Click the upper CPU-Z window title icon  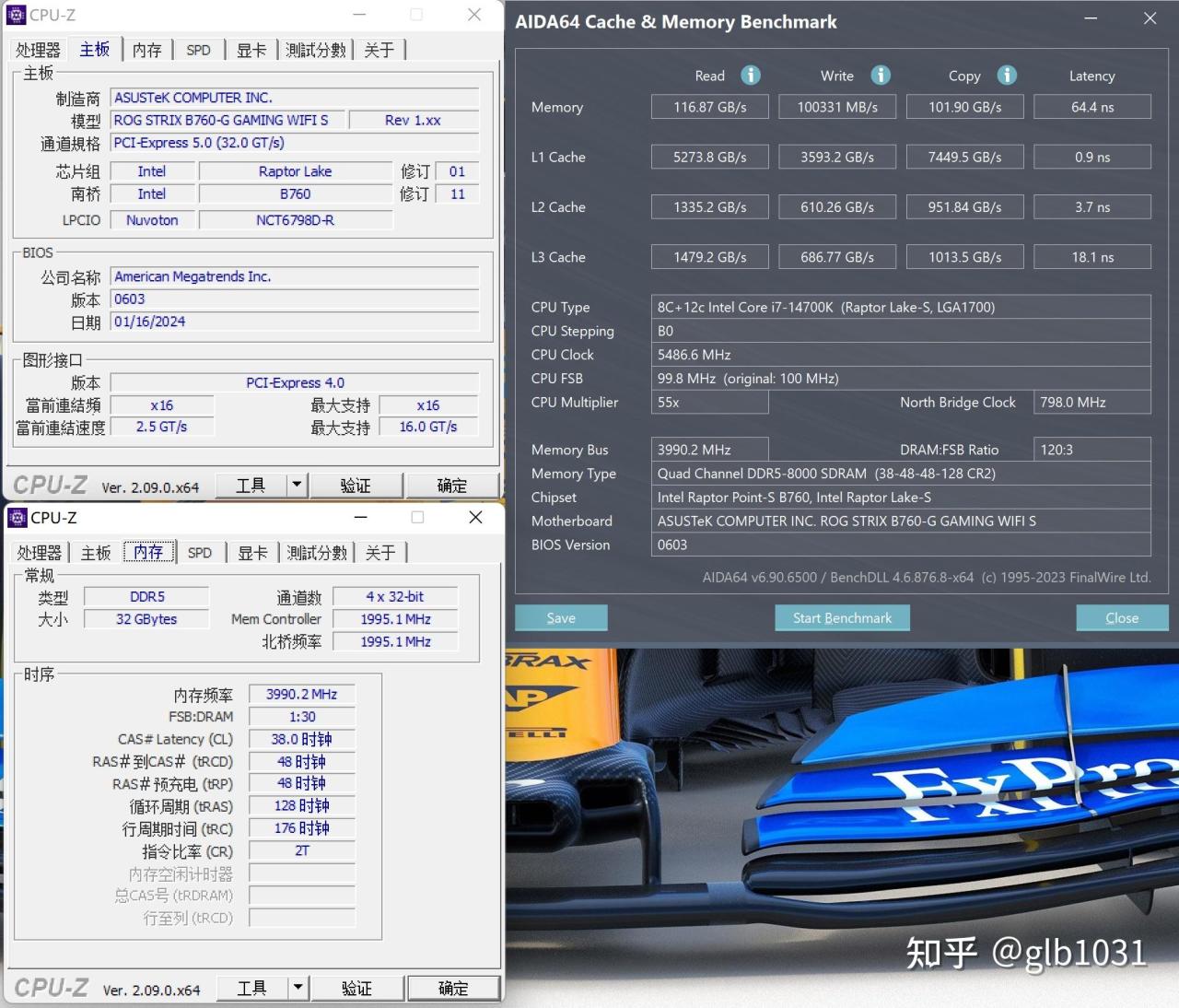point(17,15)
